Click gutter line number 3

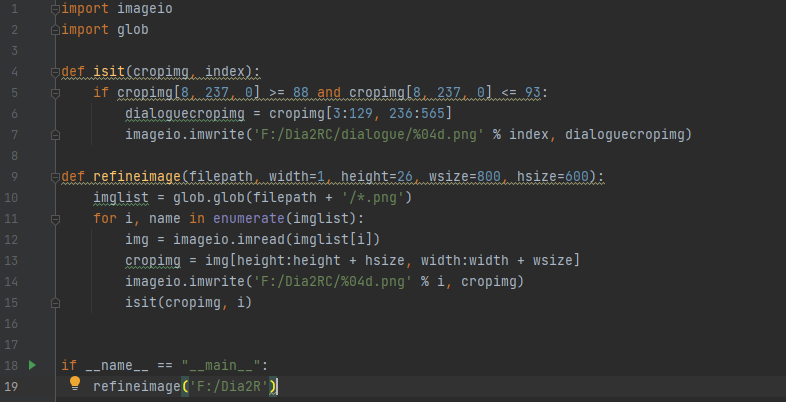pyautogui.click(x=14, y=51)
